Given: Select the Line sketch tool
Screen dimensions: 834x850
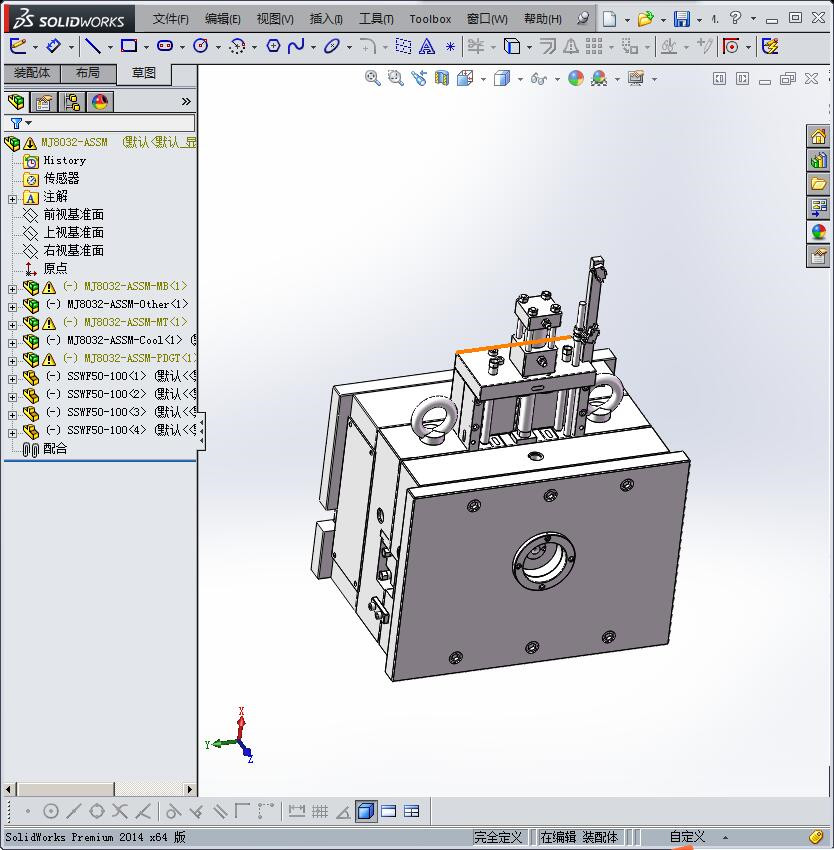Looking at the screenshot, I should [93, 46].
